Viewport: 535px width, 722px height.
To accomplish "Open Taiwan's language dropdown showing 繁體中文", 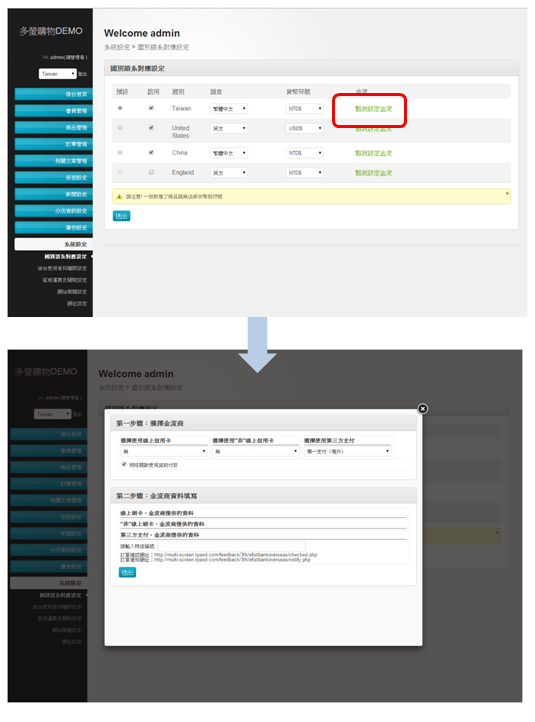I will click(229, 109).
